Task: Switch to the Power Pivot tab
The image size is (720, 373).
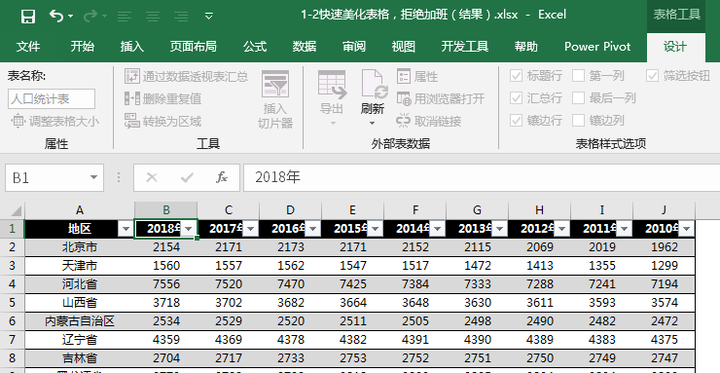Action: tap(597, 46)
